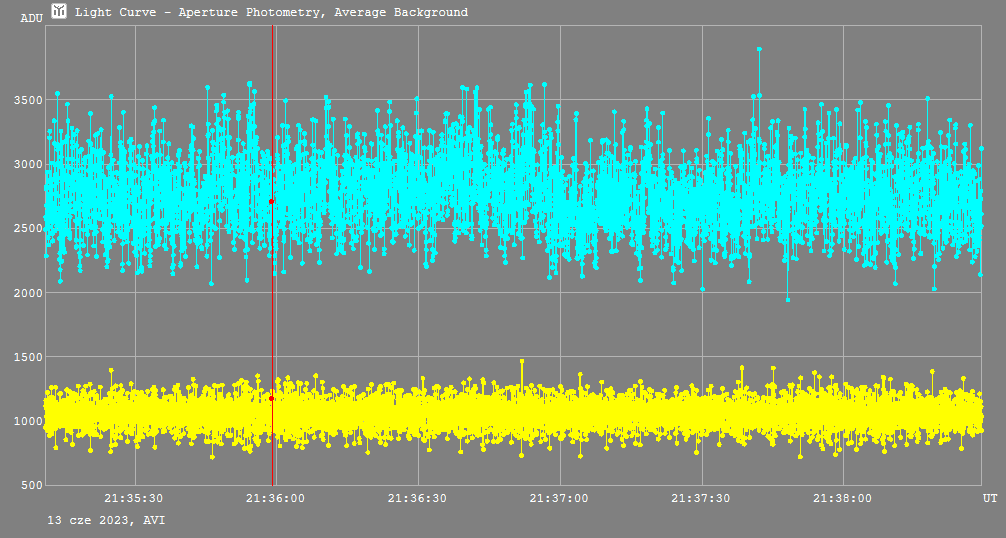Click the 2000 value on the Y axis
The height and width of the screenshot is (538, 1006).
tap(28, 293)
